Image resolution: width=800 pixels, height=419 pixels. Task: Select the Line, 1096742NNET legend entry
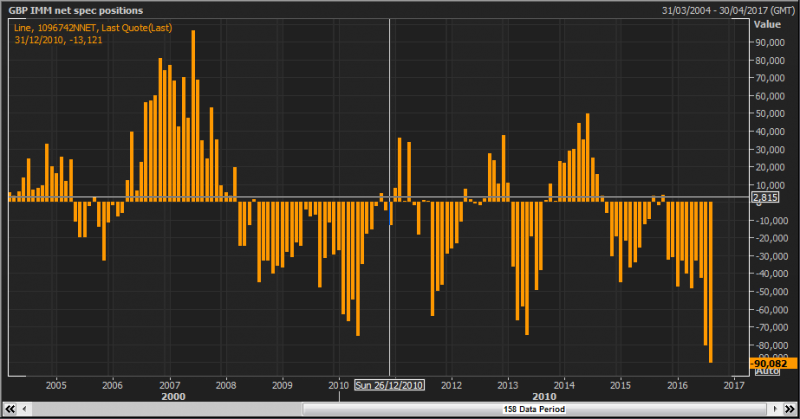pos(93,27)
